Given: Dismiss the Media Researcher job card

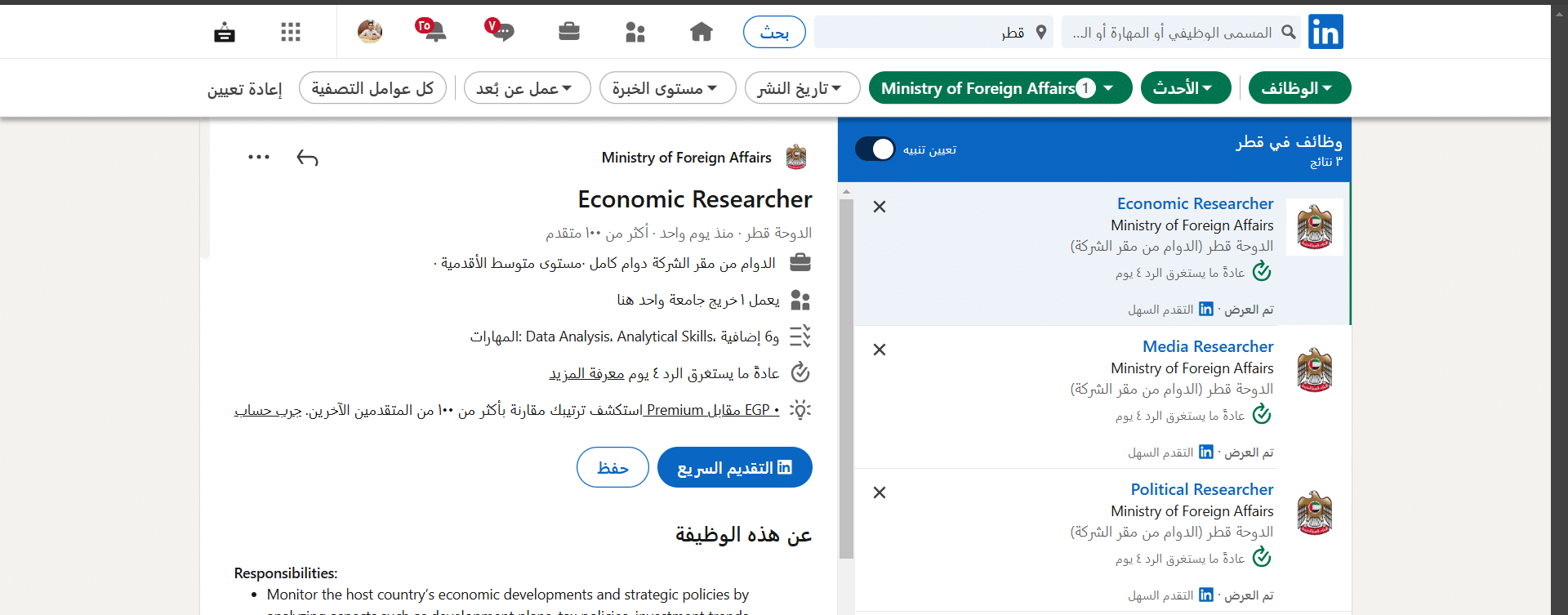Looking at the screenshot, I should click(880, 350).
